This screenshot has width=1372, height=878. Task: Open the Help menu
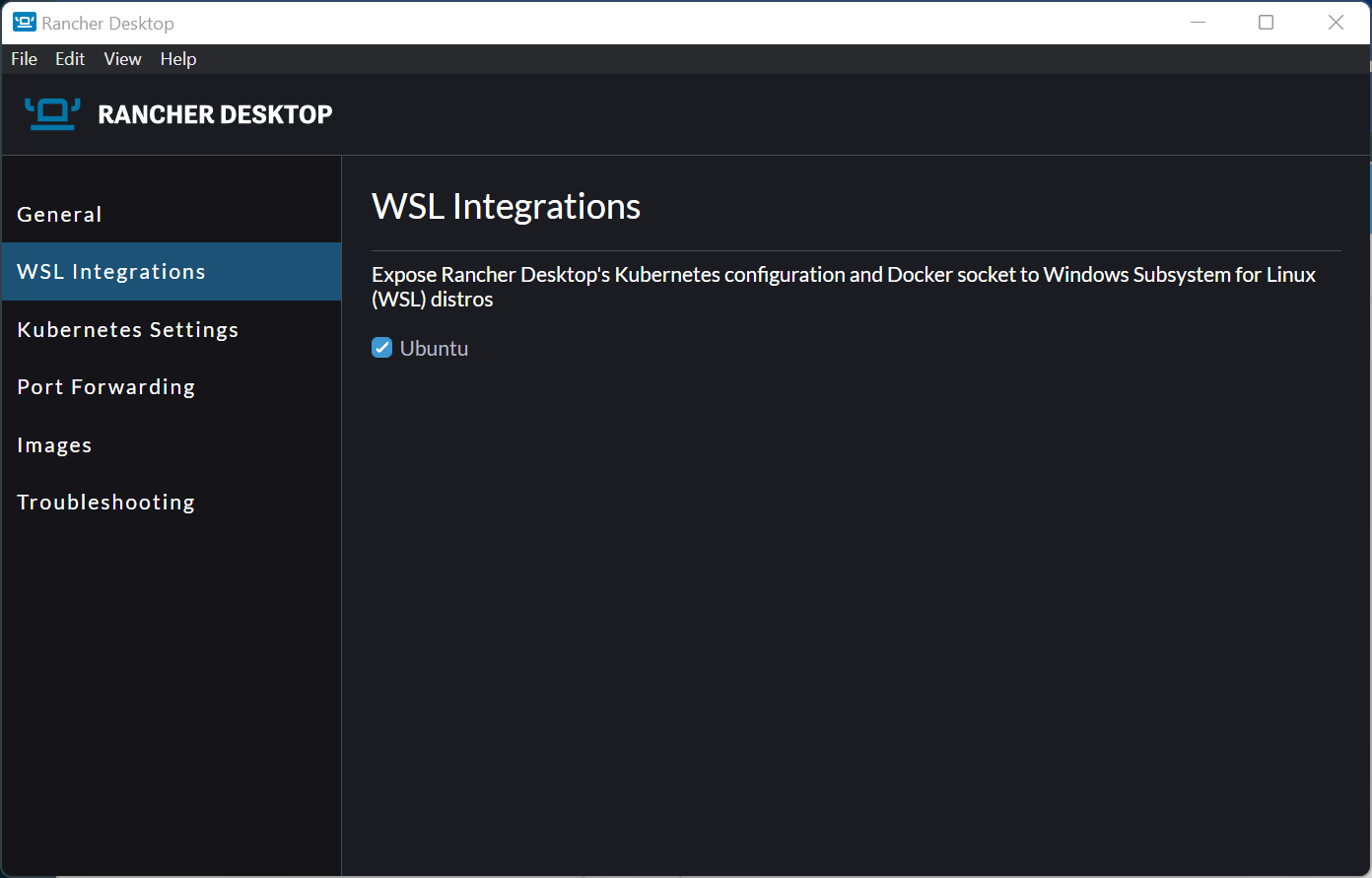tap(178, 59)
